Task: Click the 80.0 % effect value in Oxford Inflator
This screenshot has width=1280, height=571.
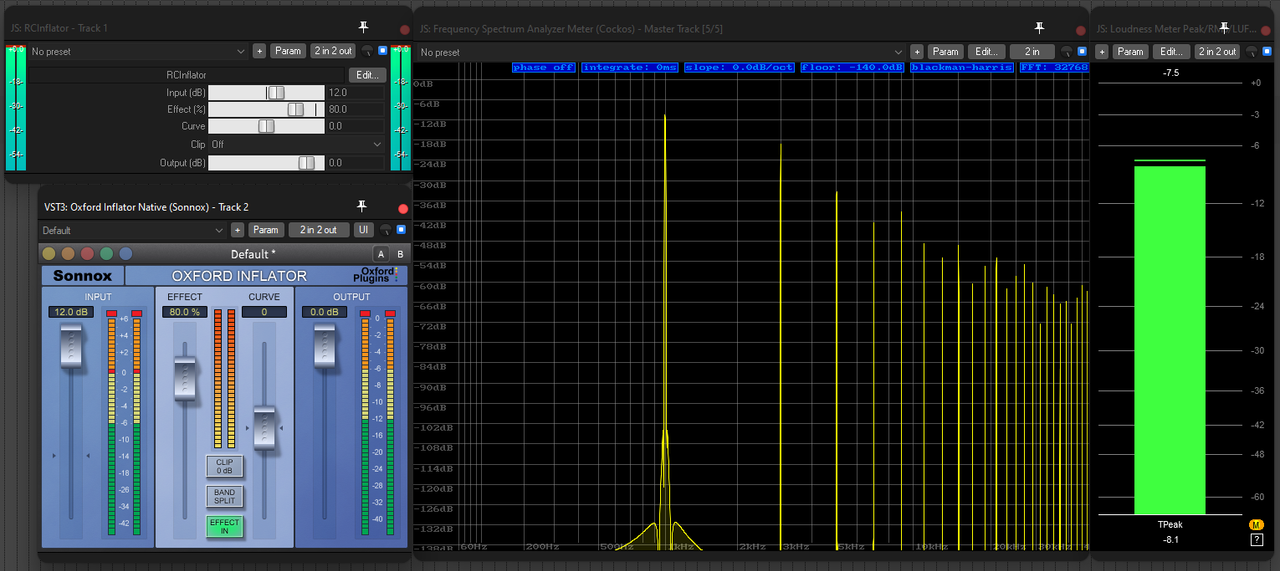Action: click(x=185, y=312)
